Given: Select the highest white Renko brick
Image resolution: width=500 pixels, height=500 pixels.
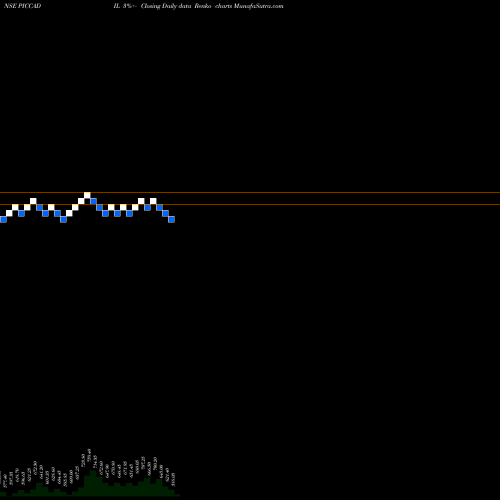Looking at the screenshot, I should [x=87, y=195].
